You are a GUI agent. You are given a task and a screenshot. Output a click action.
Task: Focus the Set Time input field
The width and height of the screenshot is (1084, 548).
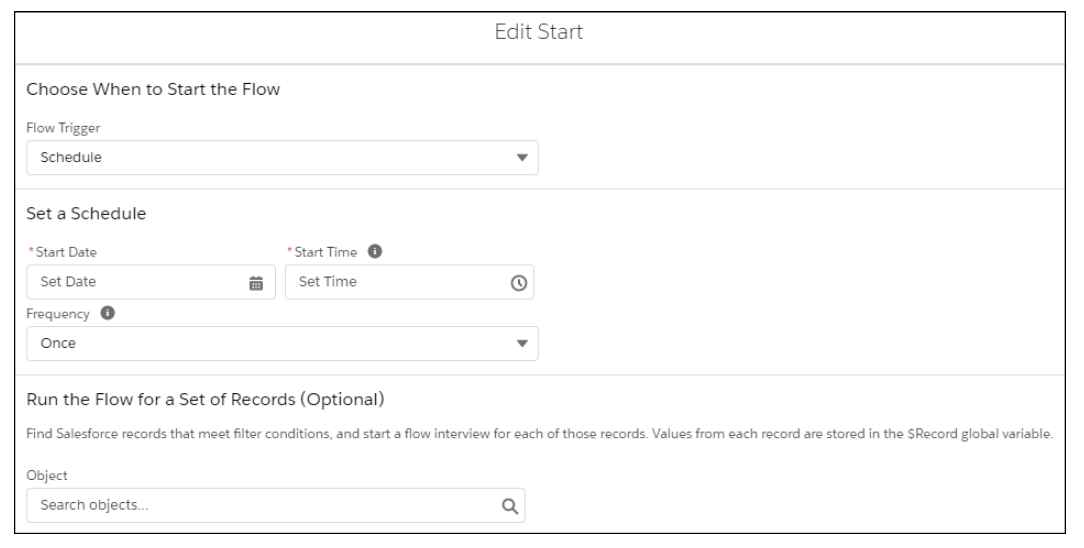(x=409, y=282)
